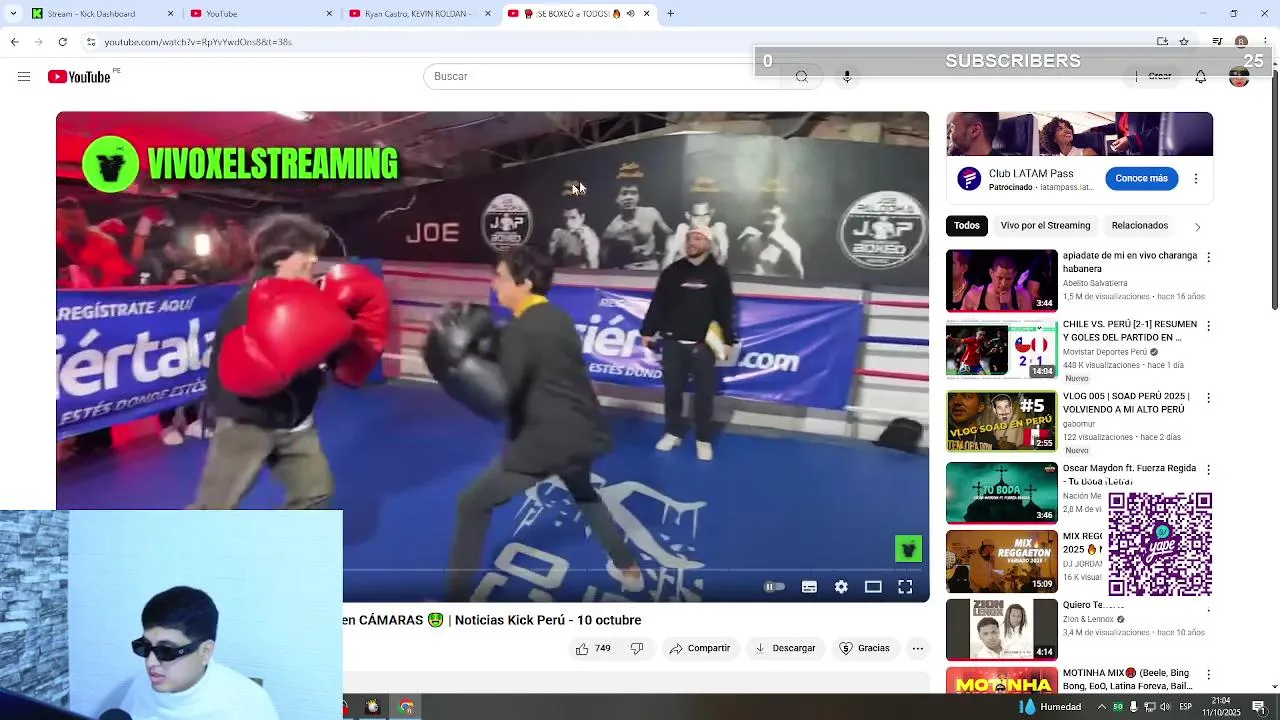Viewport: 1280px width, 720px height.
Task: Enter fullscreen video mode
Action: pyautogui.click(x=905, y=587)
